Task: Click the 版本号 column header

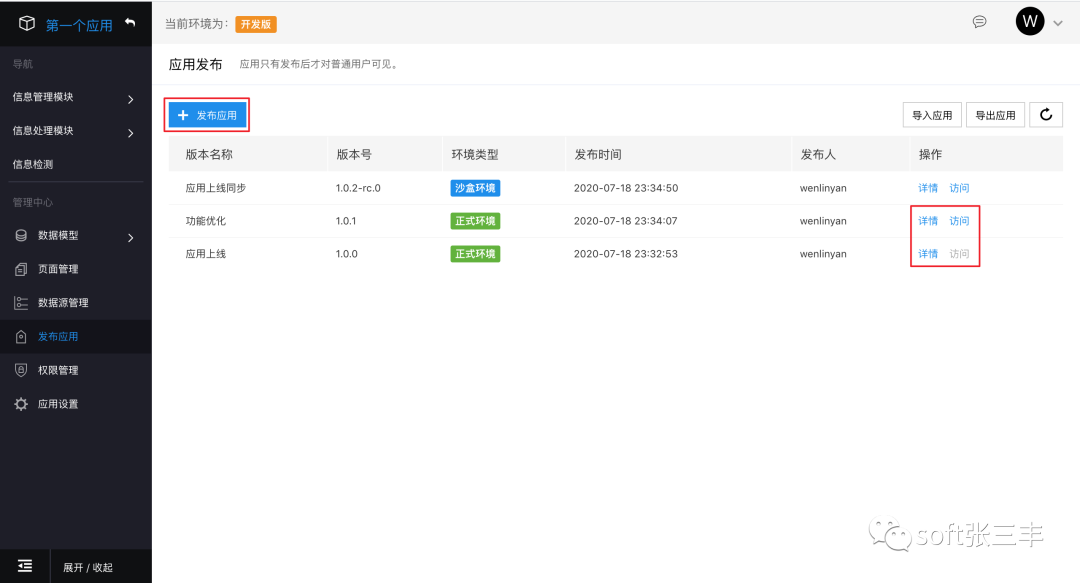Action: click(x=353, y=154)
